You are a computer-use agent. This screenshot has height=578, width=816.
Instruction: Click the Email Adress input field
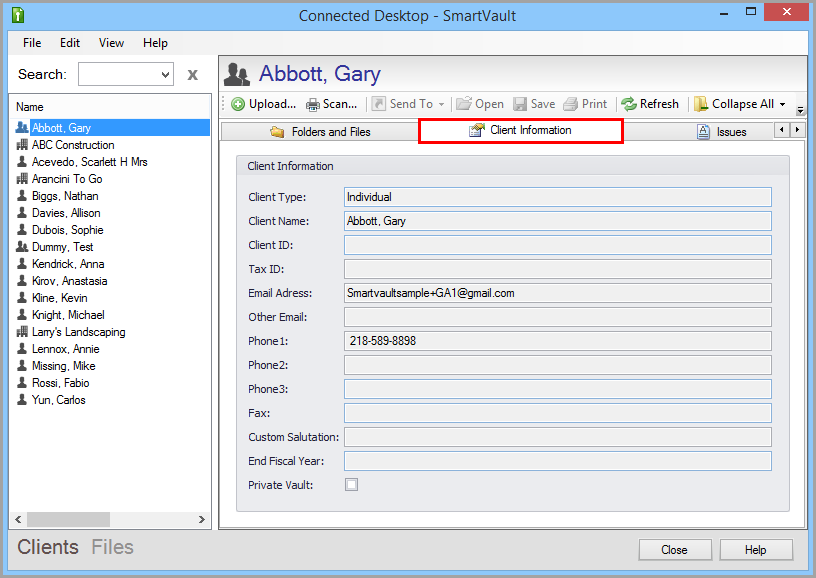pyautogui.click(x=557, y=293)
